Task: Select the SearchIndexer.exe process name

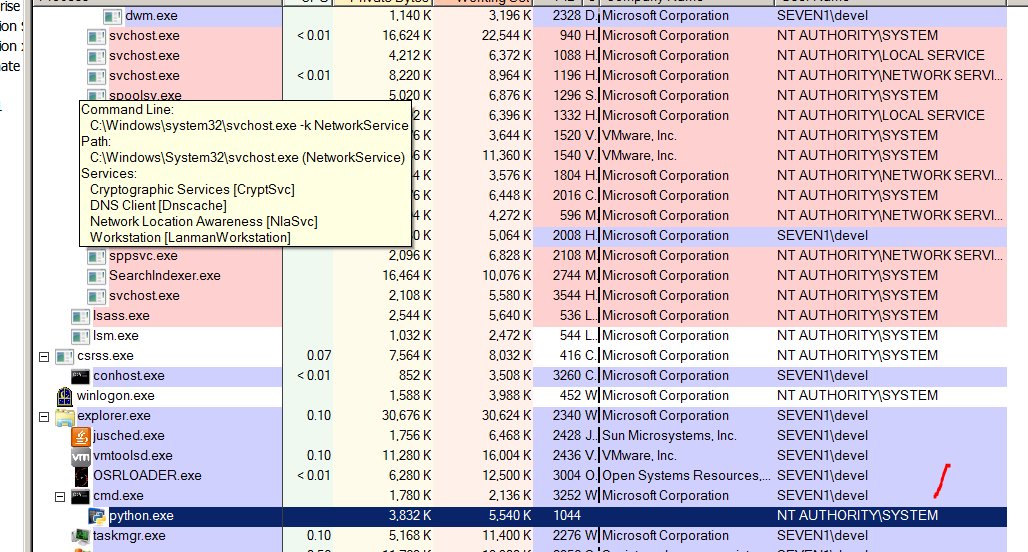Action: (x=165, y=276)
